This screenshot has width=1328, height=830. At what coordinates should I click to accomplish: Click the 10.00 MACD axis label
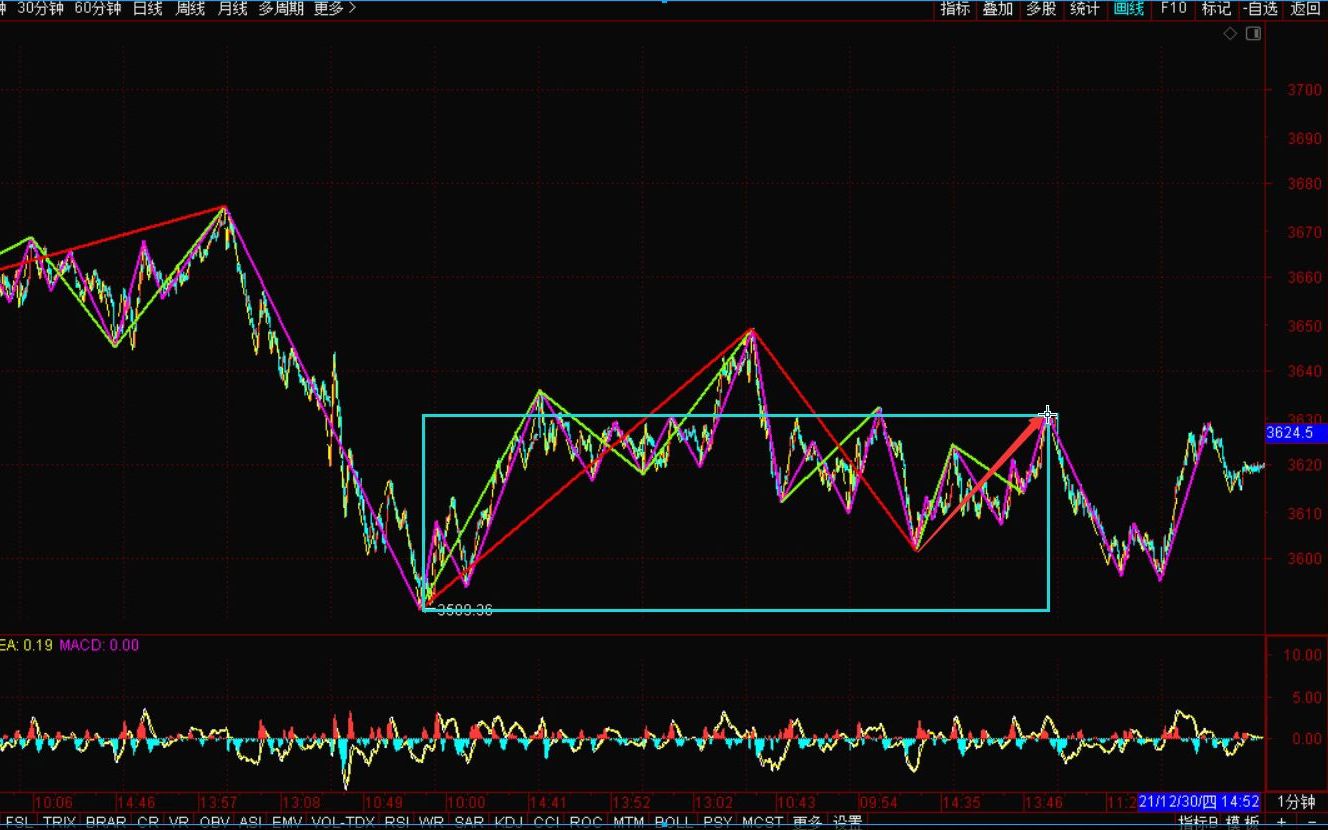(x=1304, y=655)
